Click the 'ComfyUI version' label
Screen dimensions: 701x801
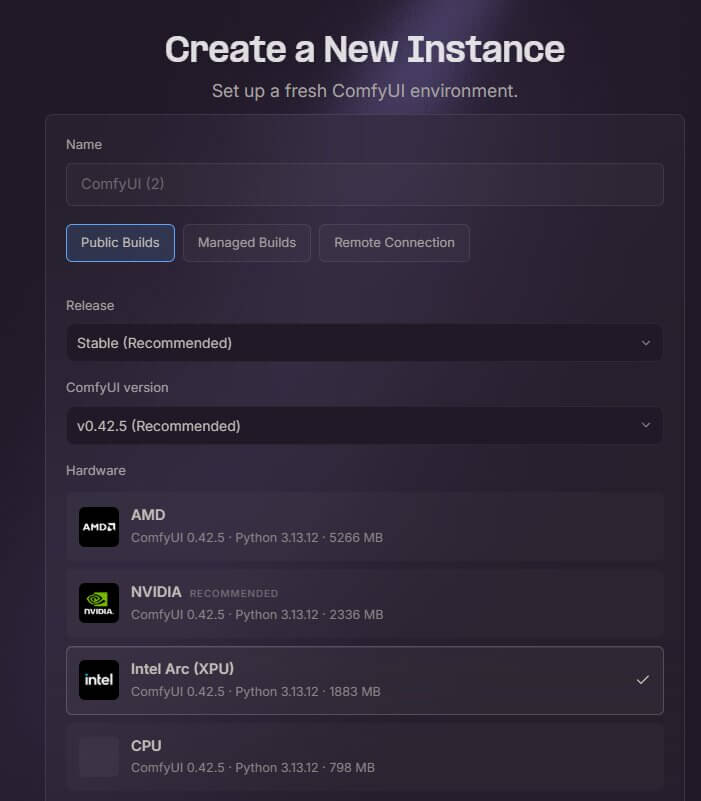pos(117,388)
